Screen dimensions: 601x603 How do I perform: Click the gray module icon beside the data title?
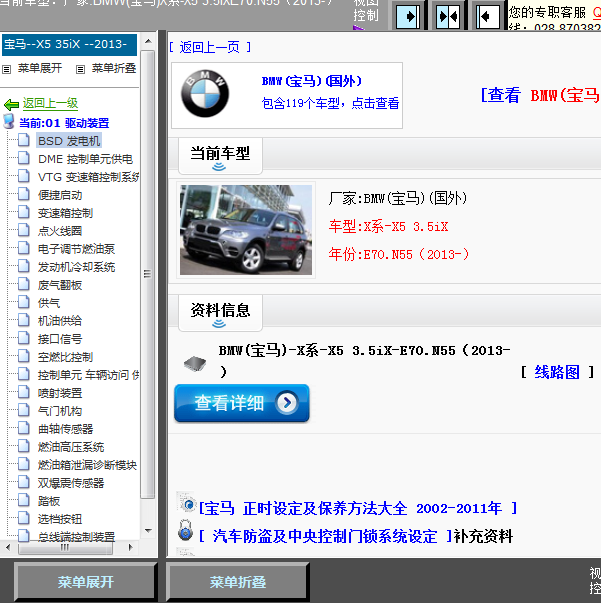pos(195,363)
